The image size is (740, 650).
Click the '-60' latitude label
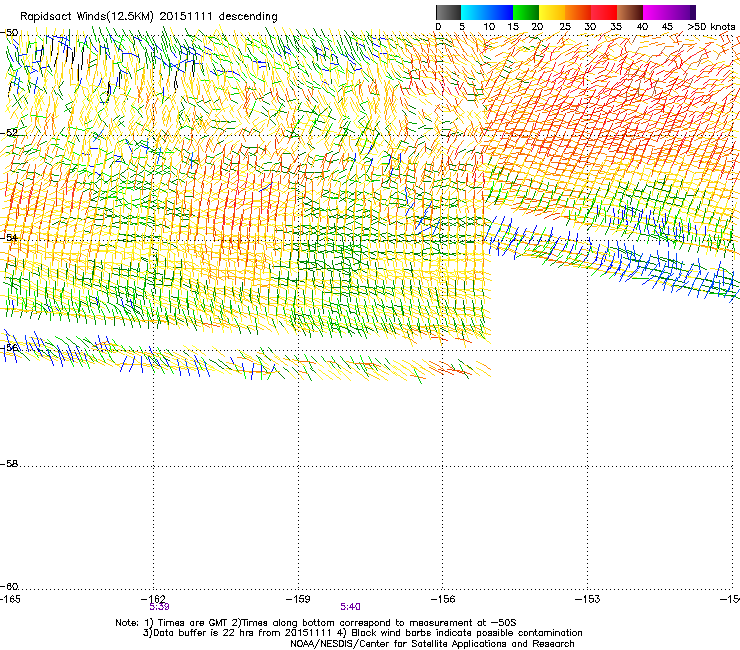(9, 586)
